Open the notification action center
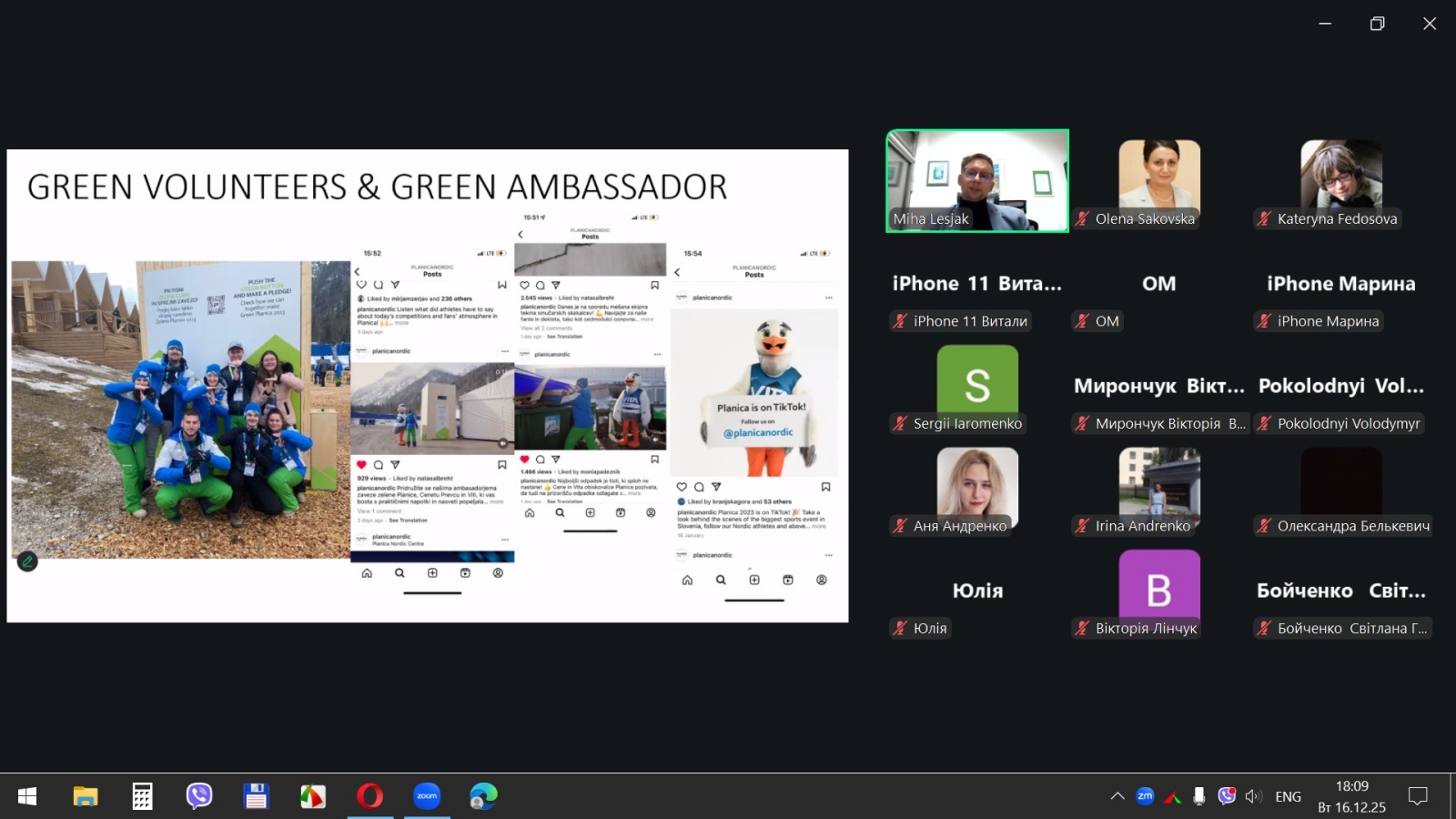The height and width of the screenshot is (819, 1456). (x=1417, y=796)
